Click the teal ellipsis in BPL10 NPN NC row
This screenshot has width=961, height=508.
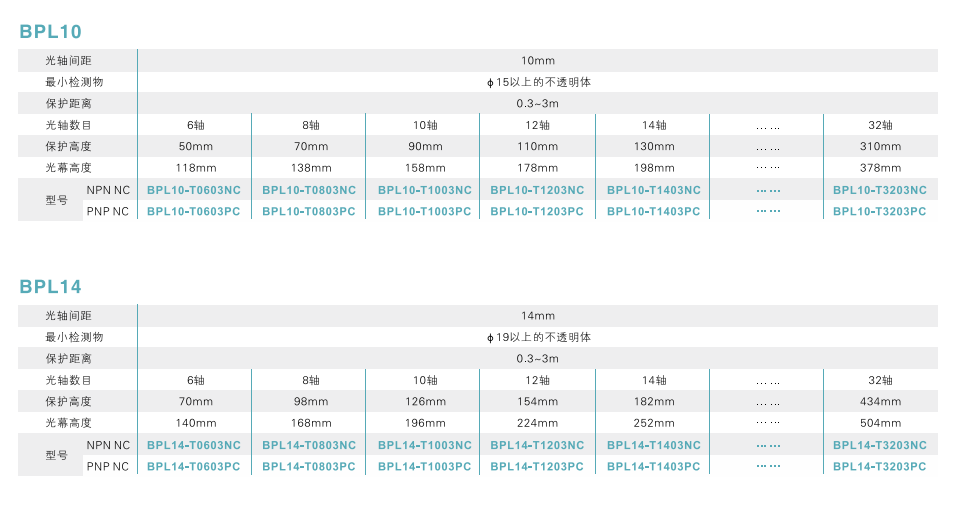point(768,190)
